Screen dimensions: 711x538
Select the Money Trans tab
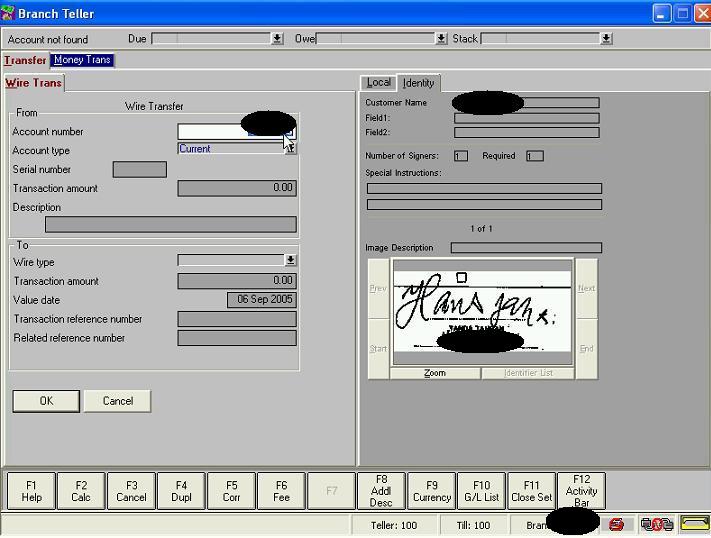pos(82,60)
